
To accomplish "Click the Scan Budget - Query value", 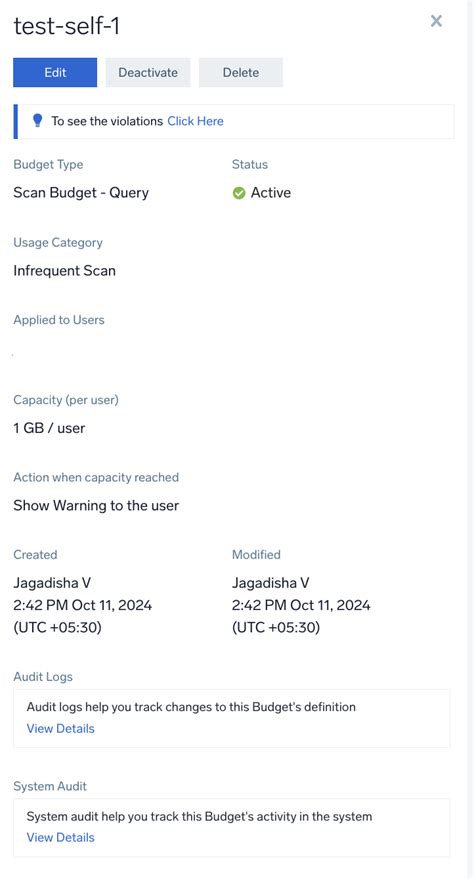I will tap(81, 193).
